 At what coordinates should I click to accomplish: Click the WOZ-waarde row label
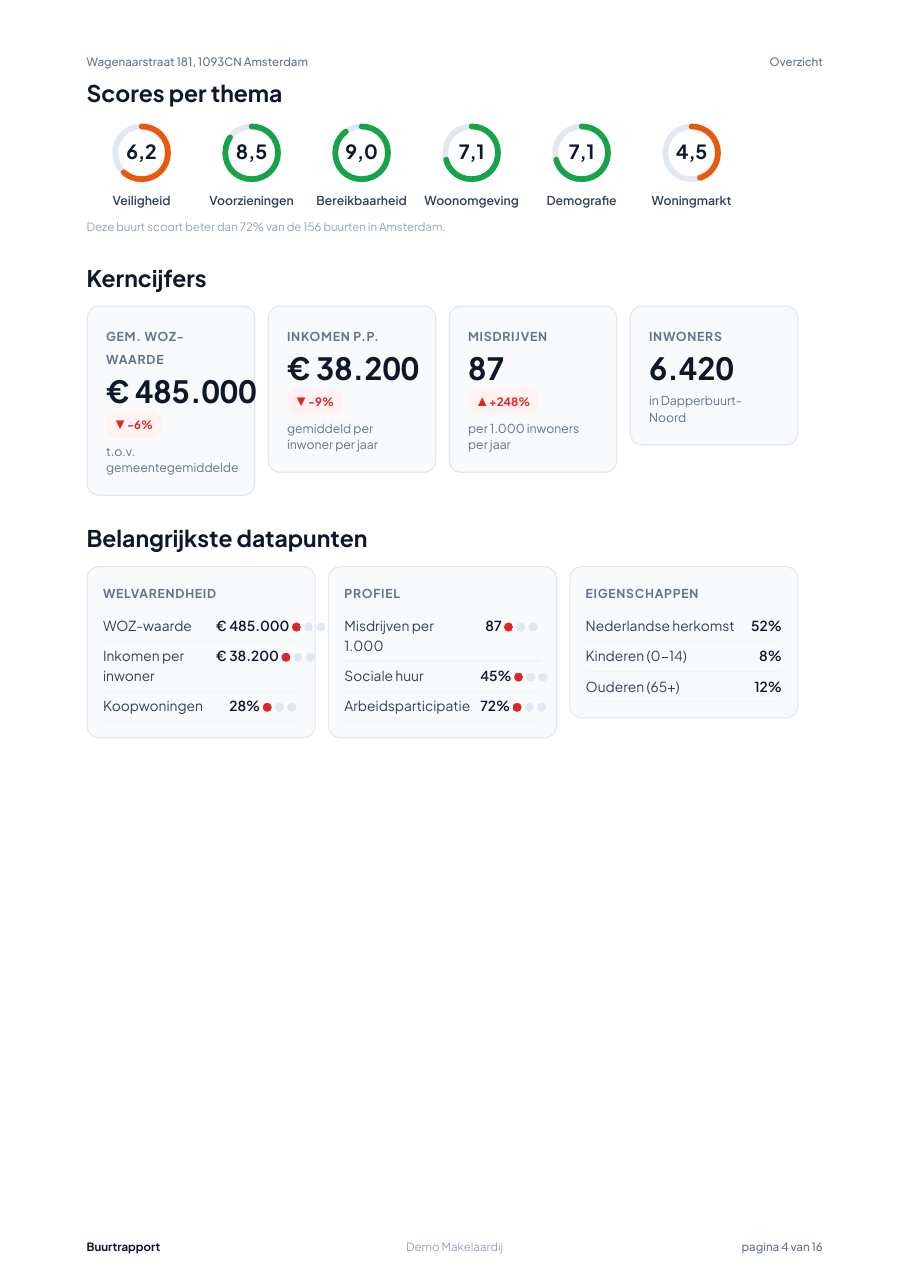147,626
